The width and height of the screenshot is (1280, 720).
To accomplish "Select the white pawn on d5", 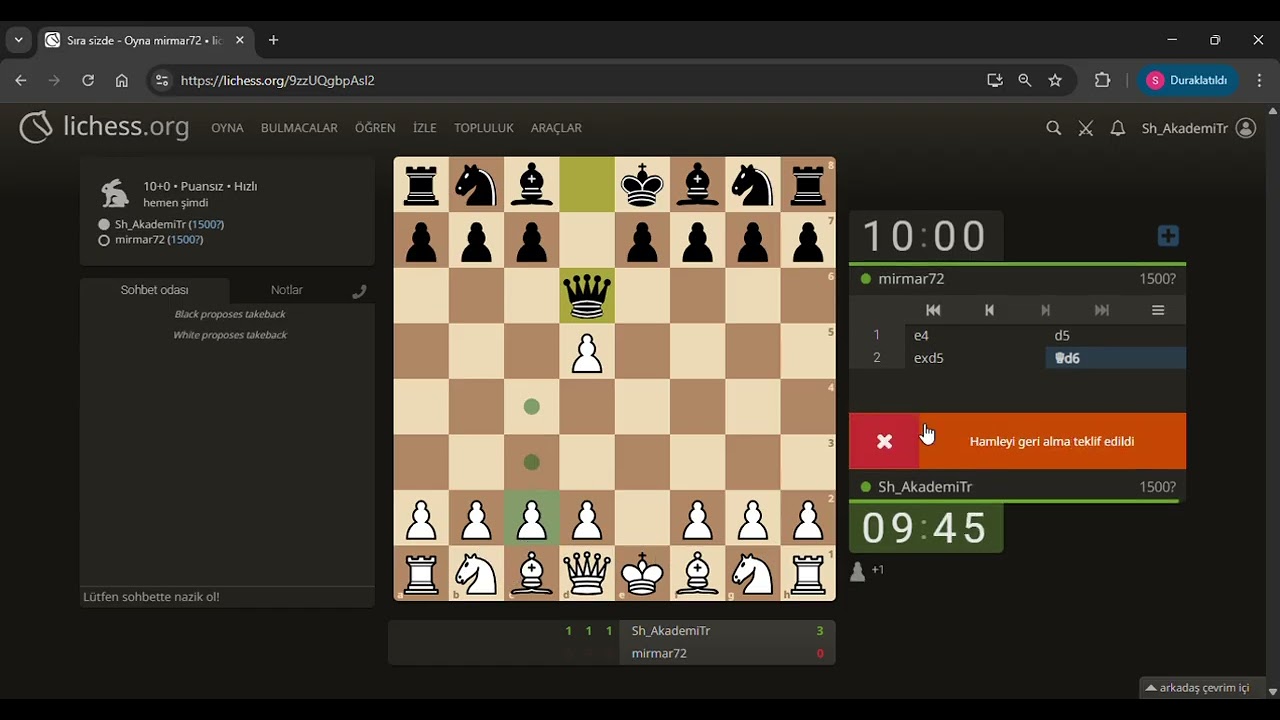I will [x=587, y=351].
